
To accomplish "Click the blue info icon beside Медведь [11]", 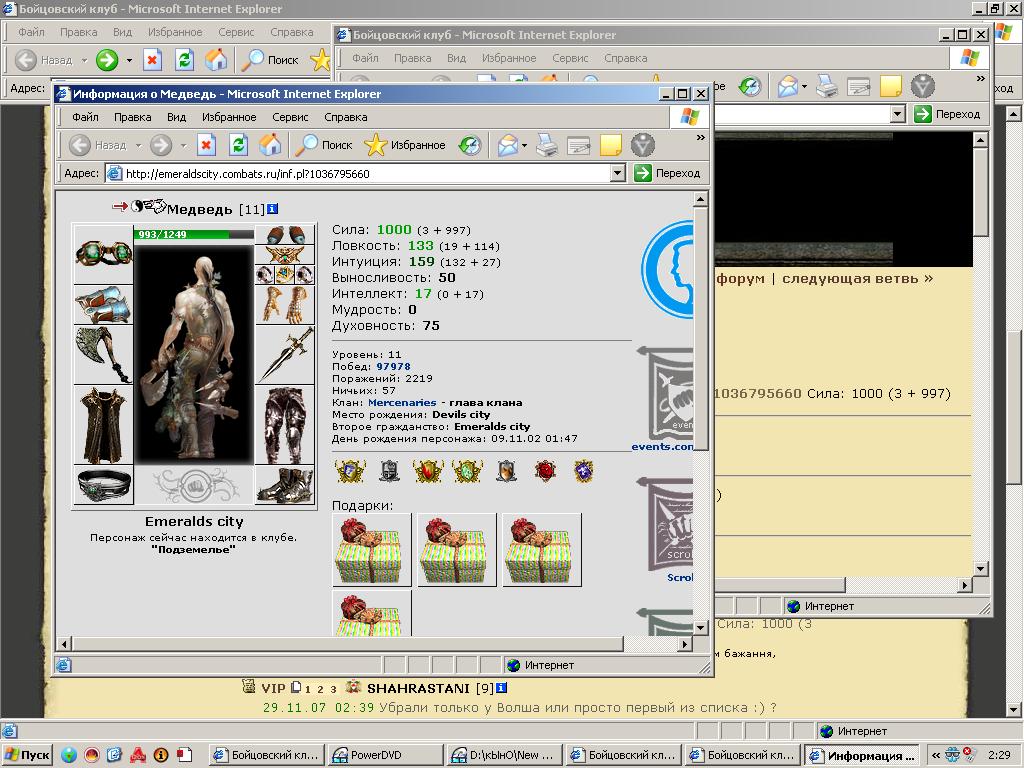I will pos(272,209).
